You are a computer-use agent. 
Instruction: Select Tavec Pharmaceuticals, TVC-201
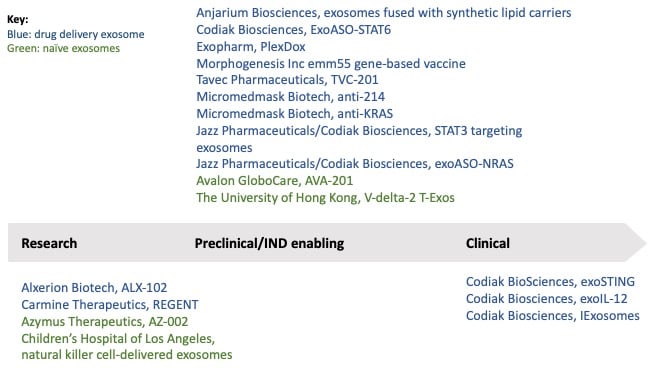287,80
